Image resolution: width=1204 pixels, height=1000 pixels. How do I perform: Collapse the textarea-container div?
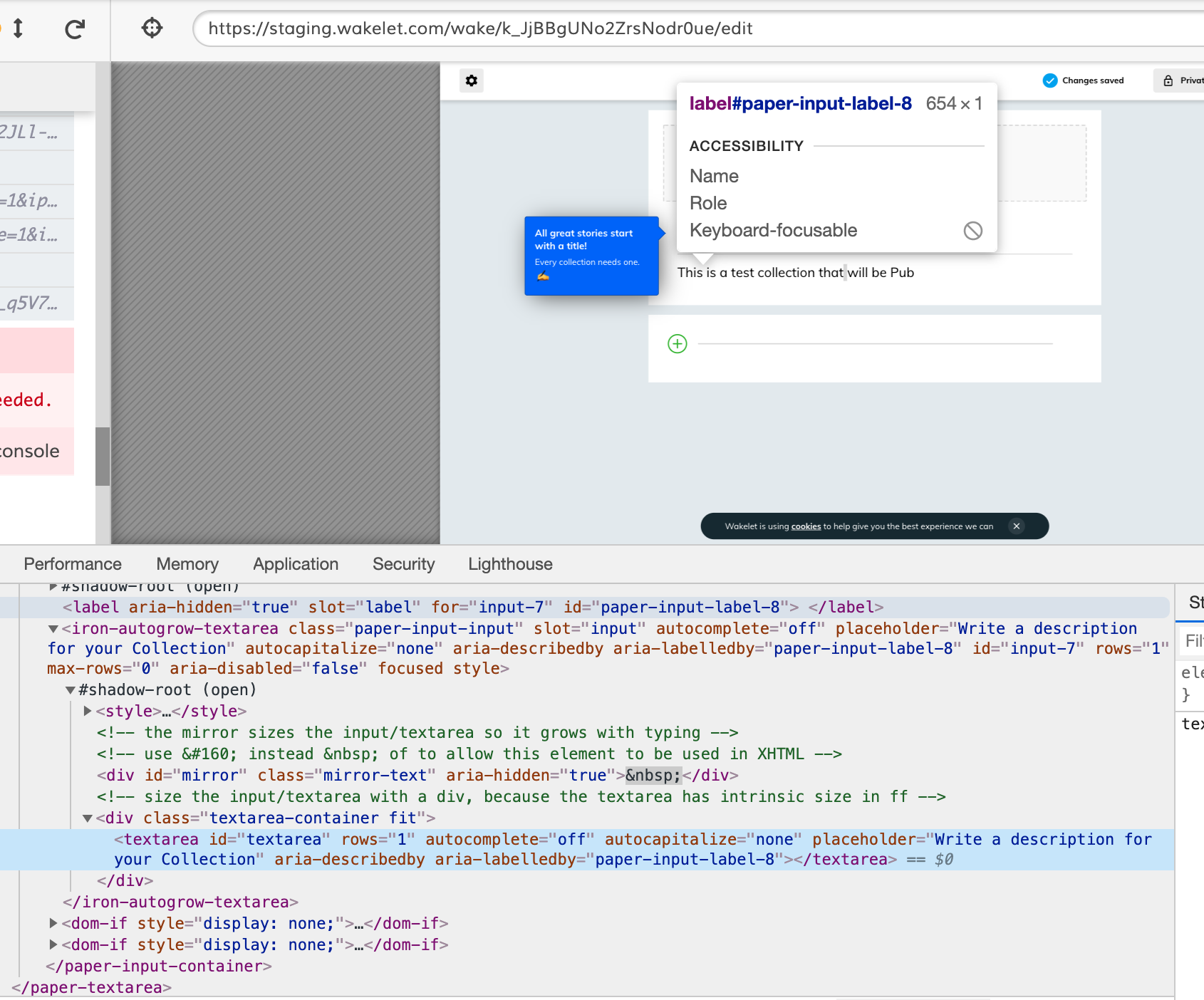click(x=86, y=818)
